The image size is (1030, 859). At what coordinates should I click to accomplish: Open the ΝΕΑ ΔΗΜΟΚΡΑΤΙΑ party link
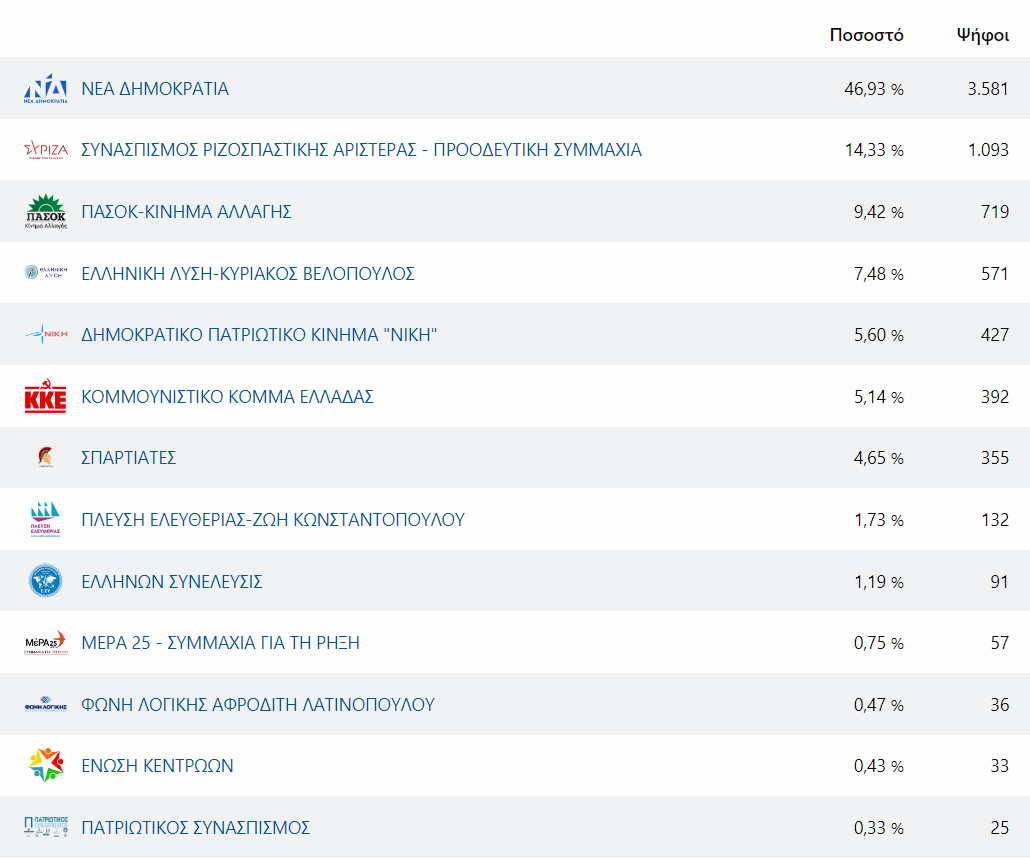[x=155, y=89]
